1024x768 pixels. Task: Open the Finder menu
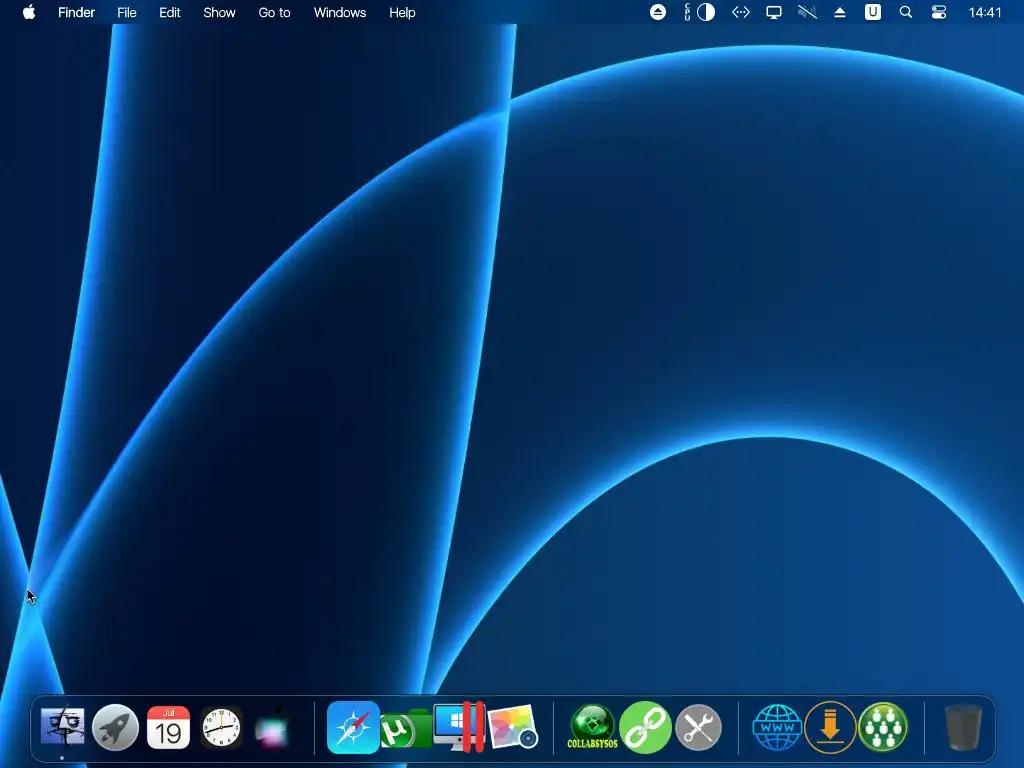(x=76, y=12)
